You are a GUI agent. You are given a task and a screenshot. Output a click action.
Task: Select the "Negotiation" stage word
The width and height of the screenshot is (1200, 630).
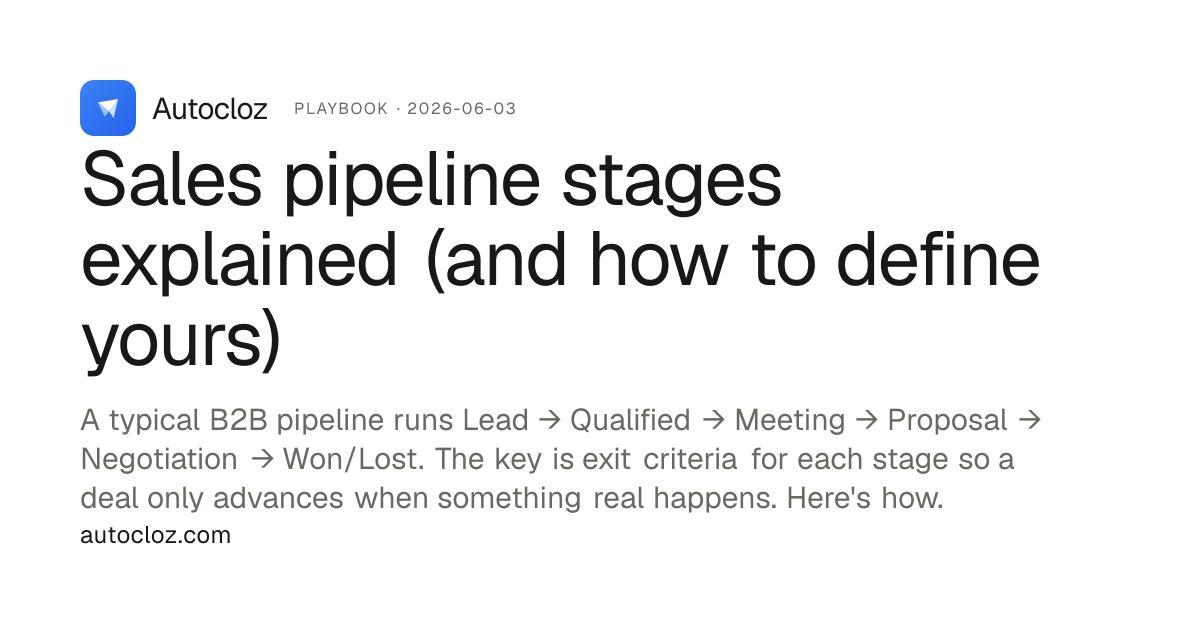click(159, 459)
